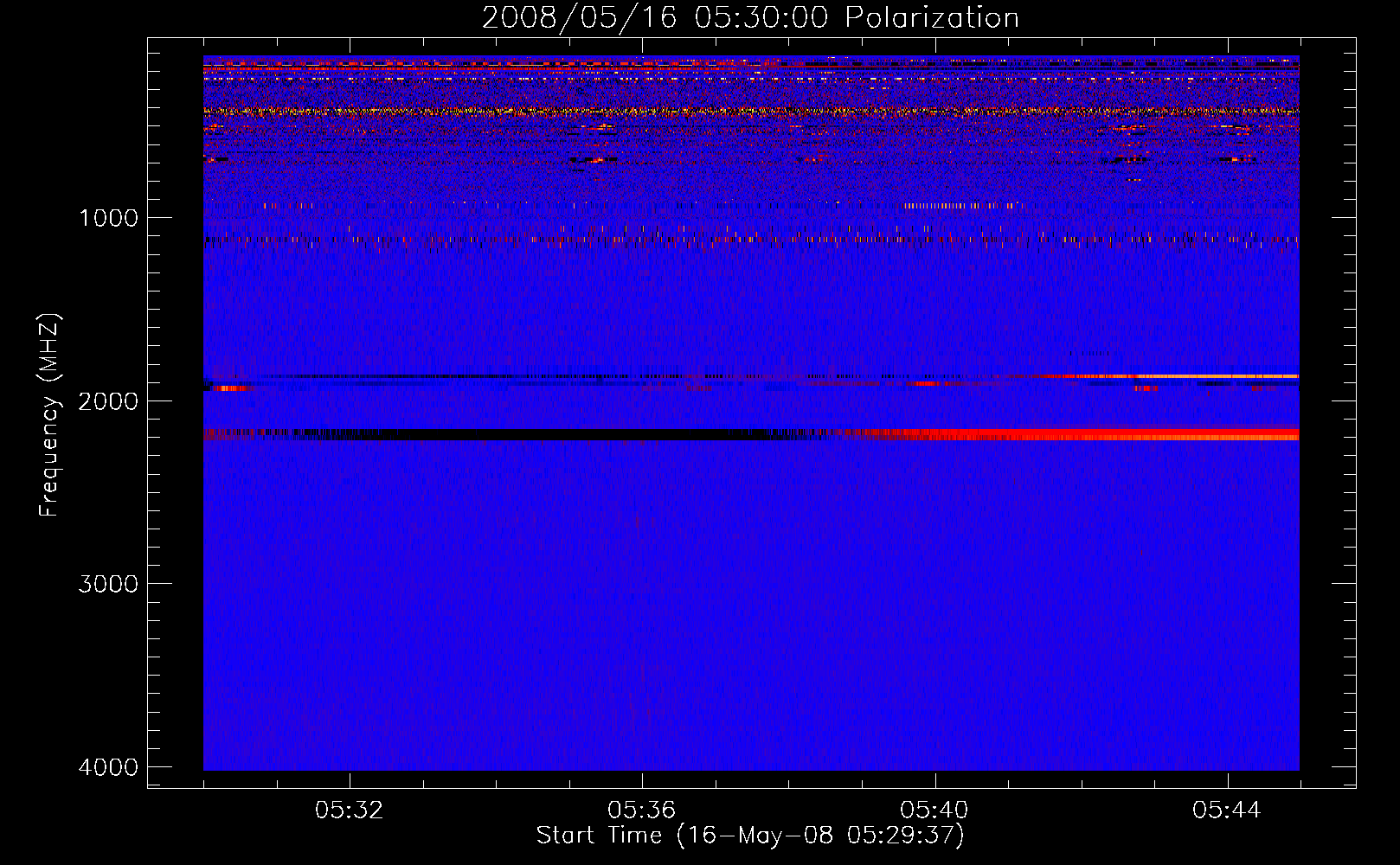Click the 'Frequency (MHZ)' axis label
This screenshot has width=1400, height=865.
(49, 415)
